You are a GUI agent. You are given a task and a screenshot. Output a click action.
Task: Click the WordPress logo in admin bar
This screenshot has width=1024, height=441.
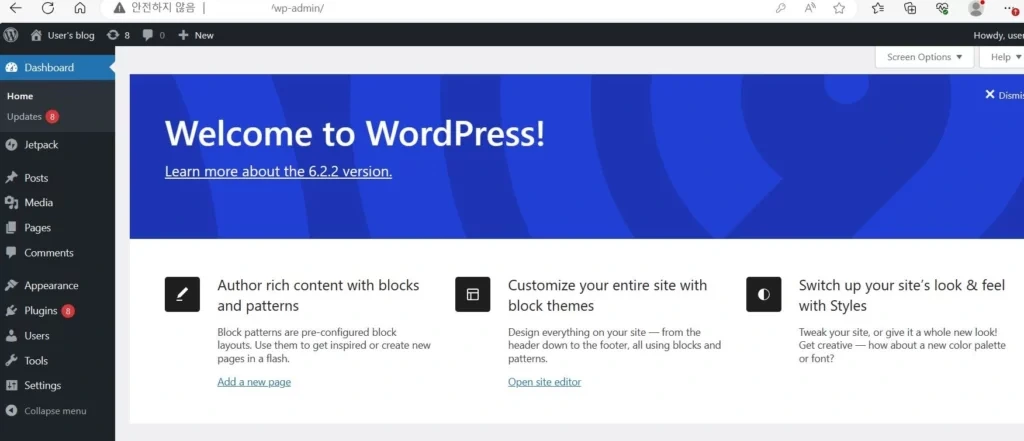coord(10,35)
